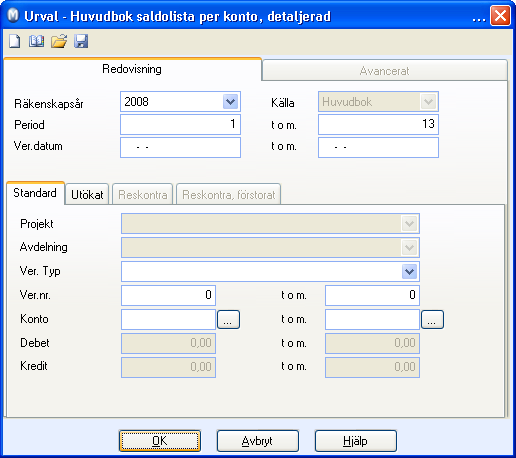The width and height of the screenshot is (516, 458).
Task: Open the book-shaped toolbar icon
Action: [x=36, y=42]
